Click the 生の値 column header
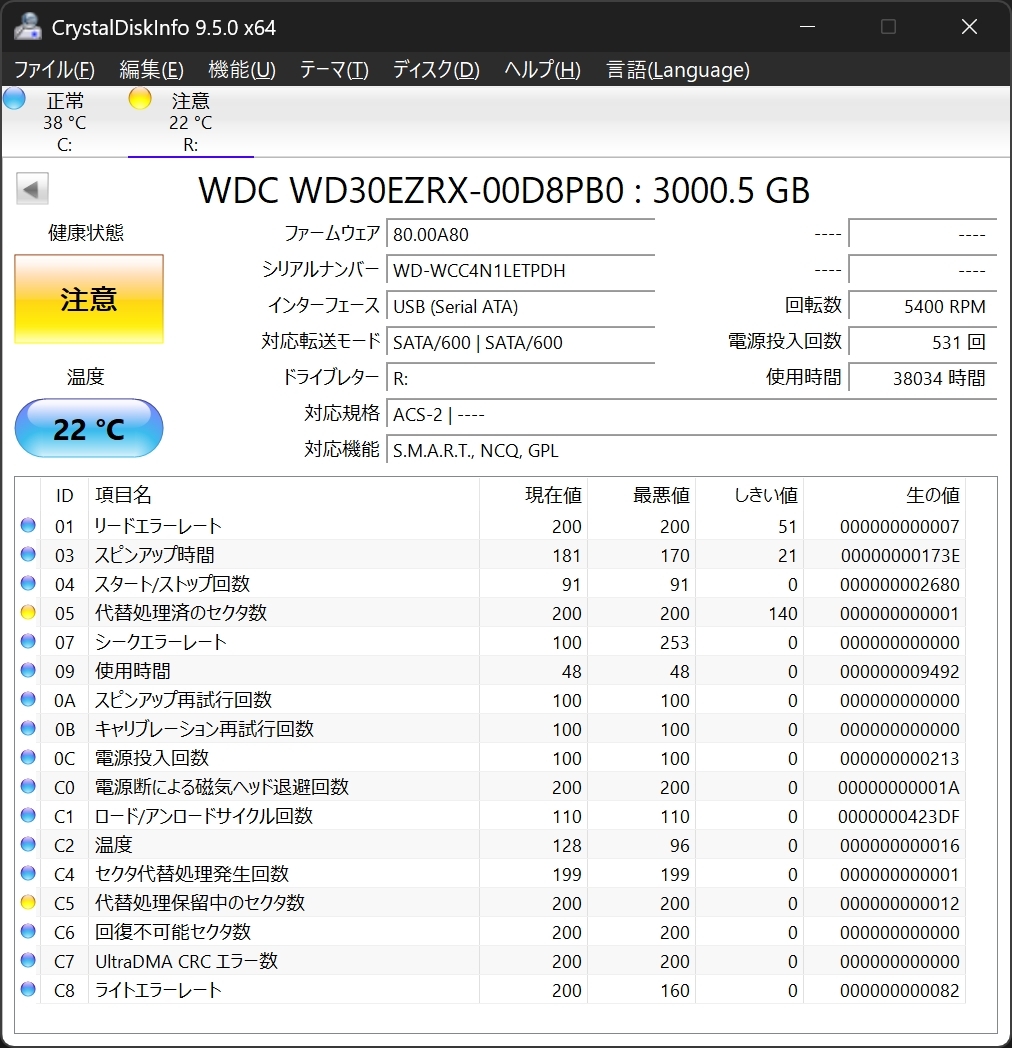 click(884, 495)
